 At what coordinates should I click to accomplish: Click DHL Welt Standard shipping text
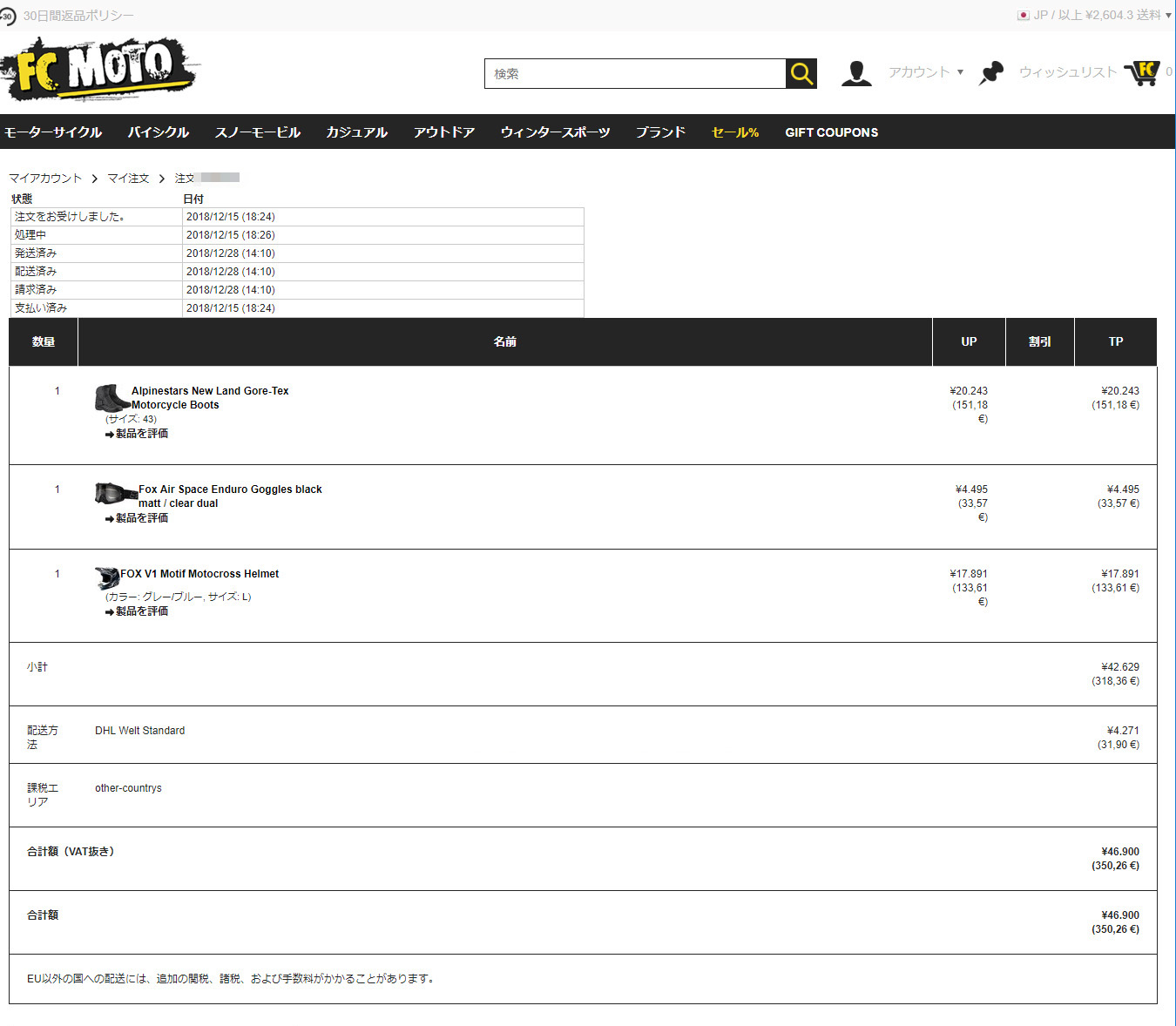(x=140, y=731)
